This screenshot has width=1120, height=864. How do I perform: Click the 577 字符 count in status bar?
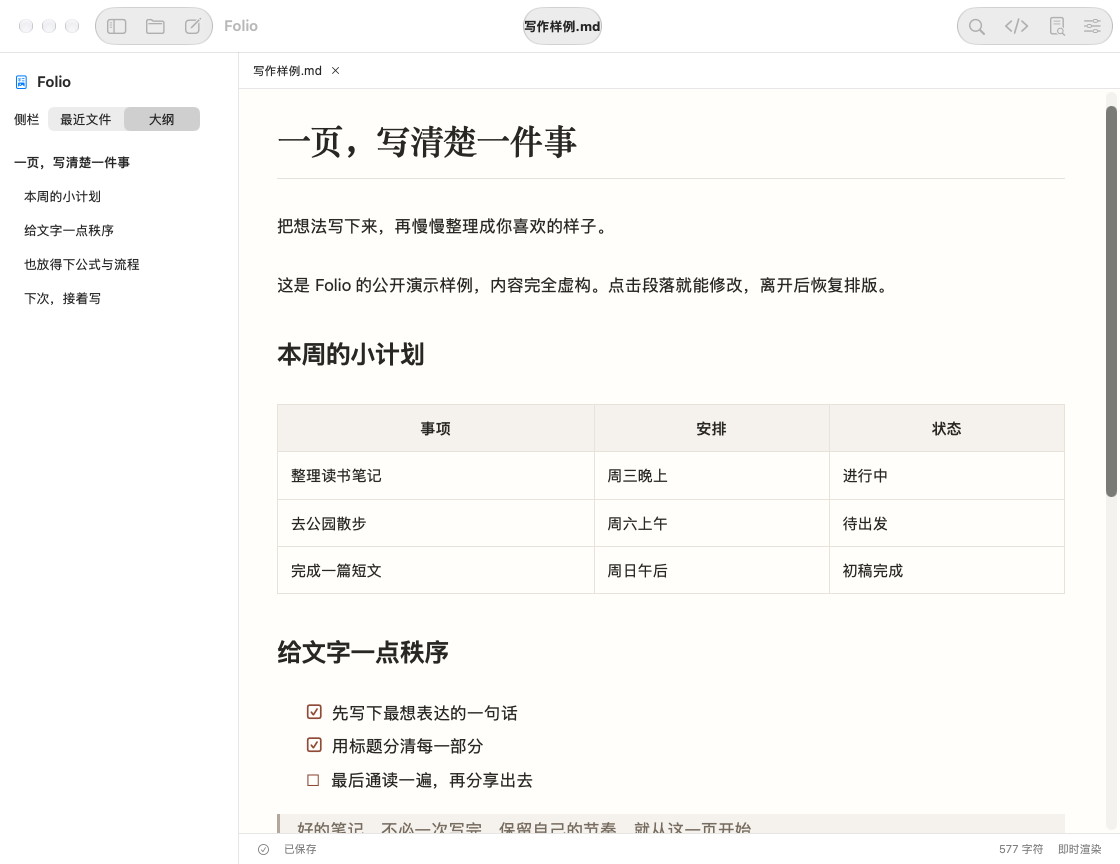point(1021,849)
